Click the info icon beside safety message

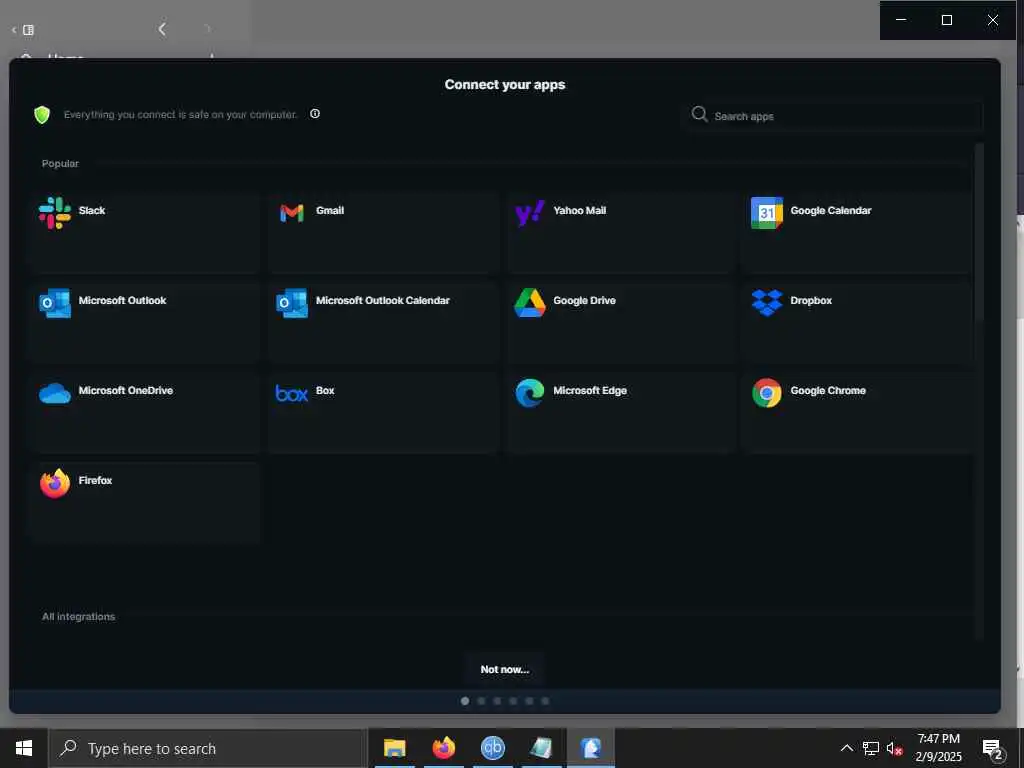(x=315, y=114)
